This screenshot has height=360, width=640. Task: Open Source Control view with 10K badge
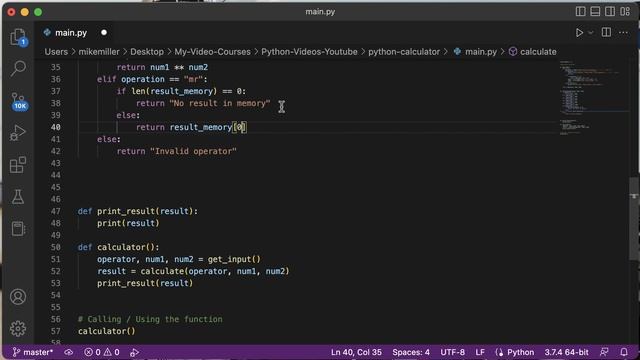tap(19, 101)
